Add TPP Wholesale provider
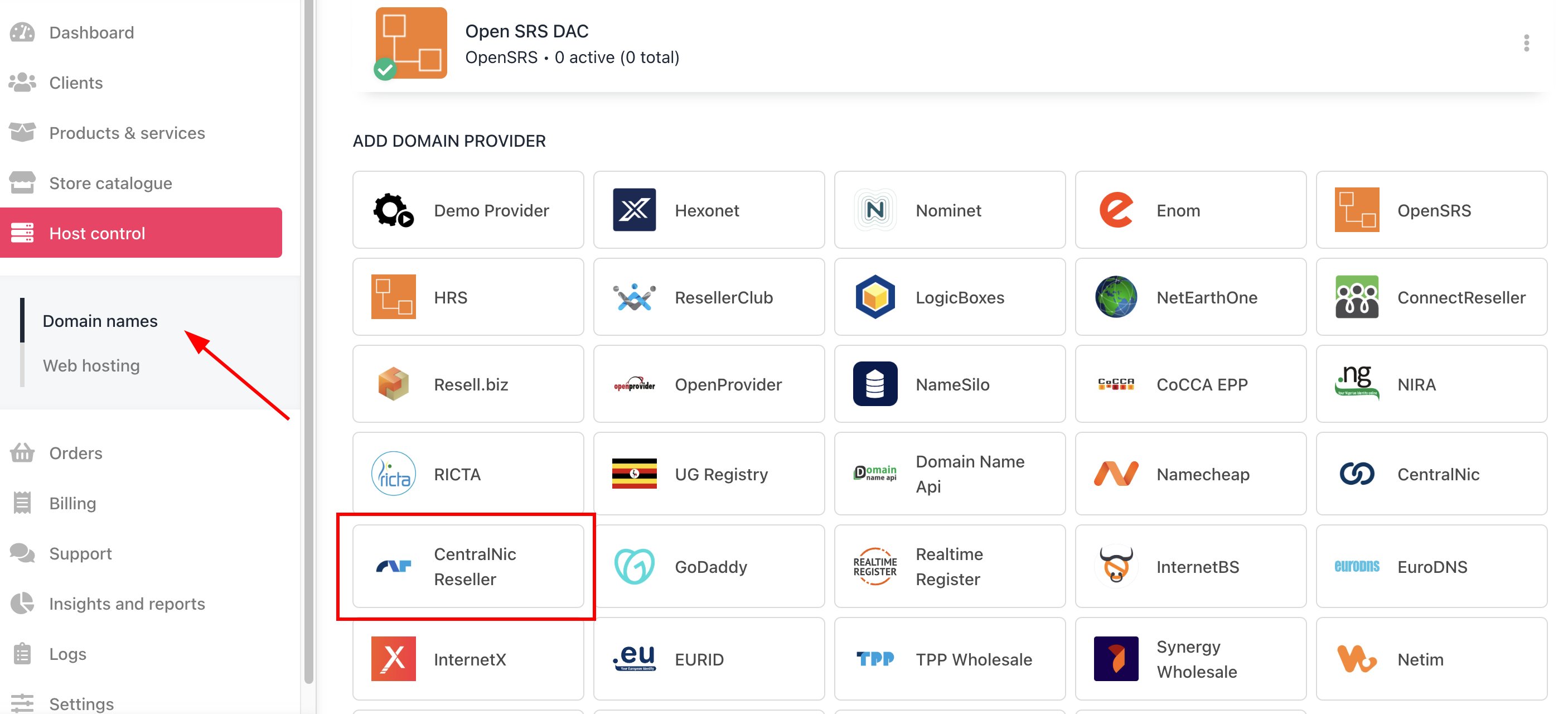This screenshot has width=1568, height=714. [x=950, y=659]
